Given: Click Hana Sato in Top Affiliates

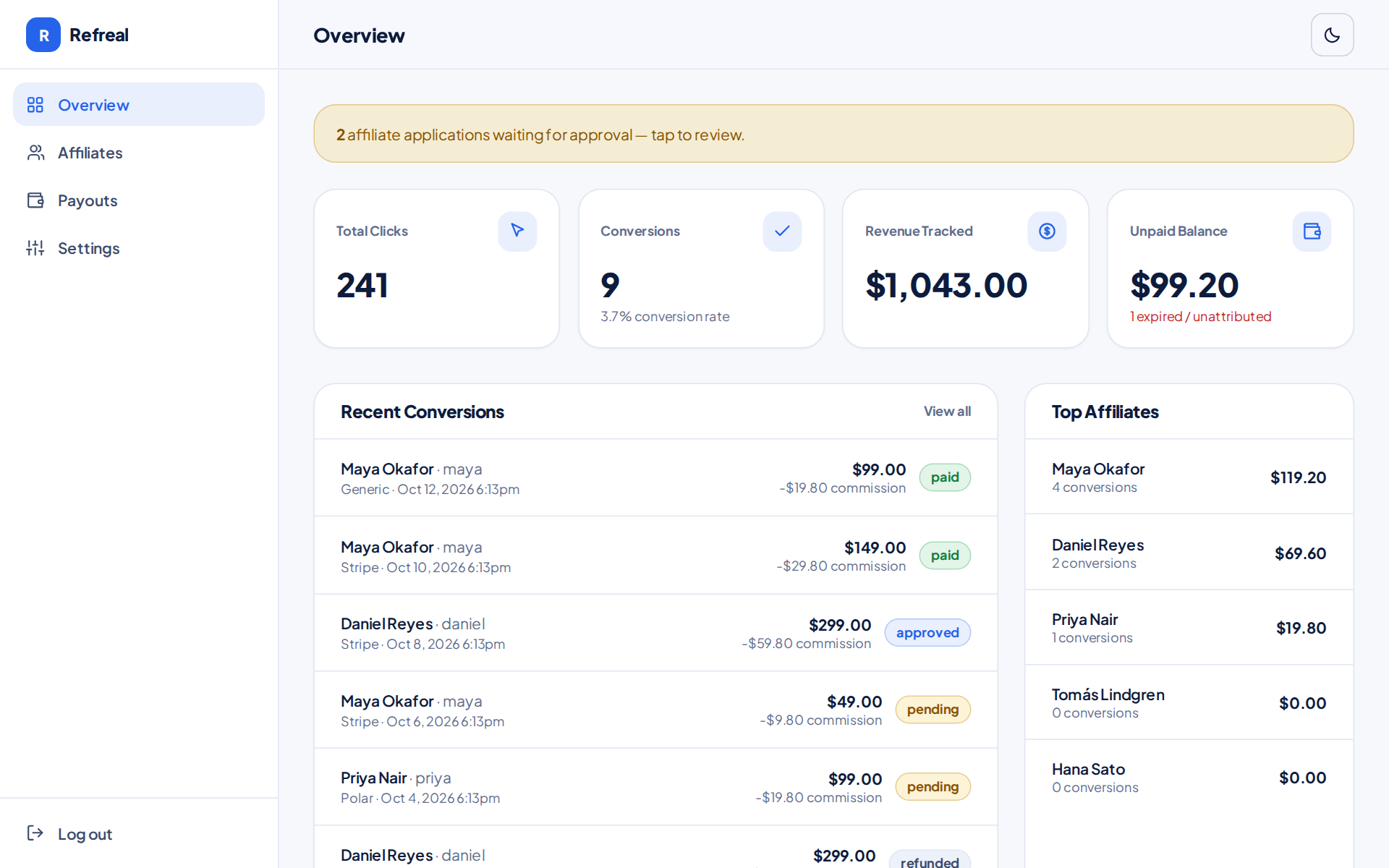Looking at the screenshot, I should [1088, 769].
